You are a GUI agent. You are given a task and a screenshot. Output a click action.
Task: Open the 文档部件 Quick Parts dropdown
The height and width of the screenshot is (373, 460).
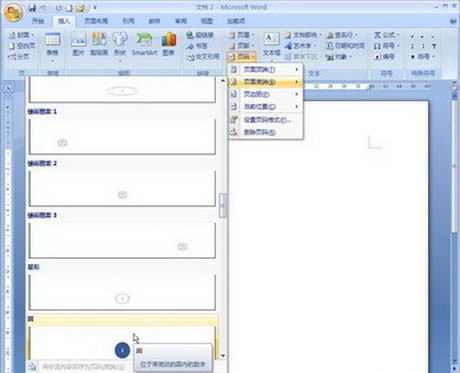coord(303,35)
